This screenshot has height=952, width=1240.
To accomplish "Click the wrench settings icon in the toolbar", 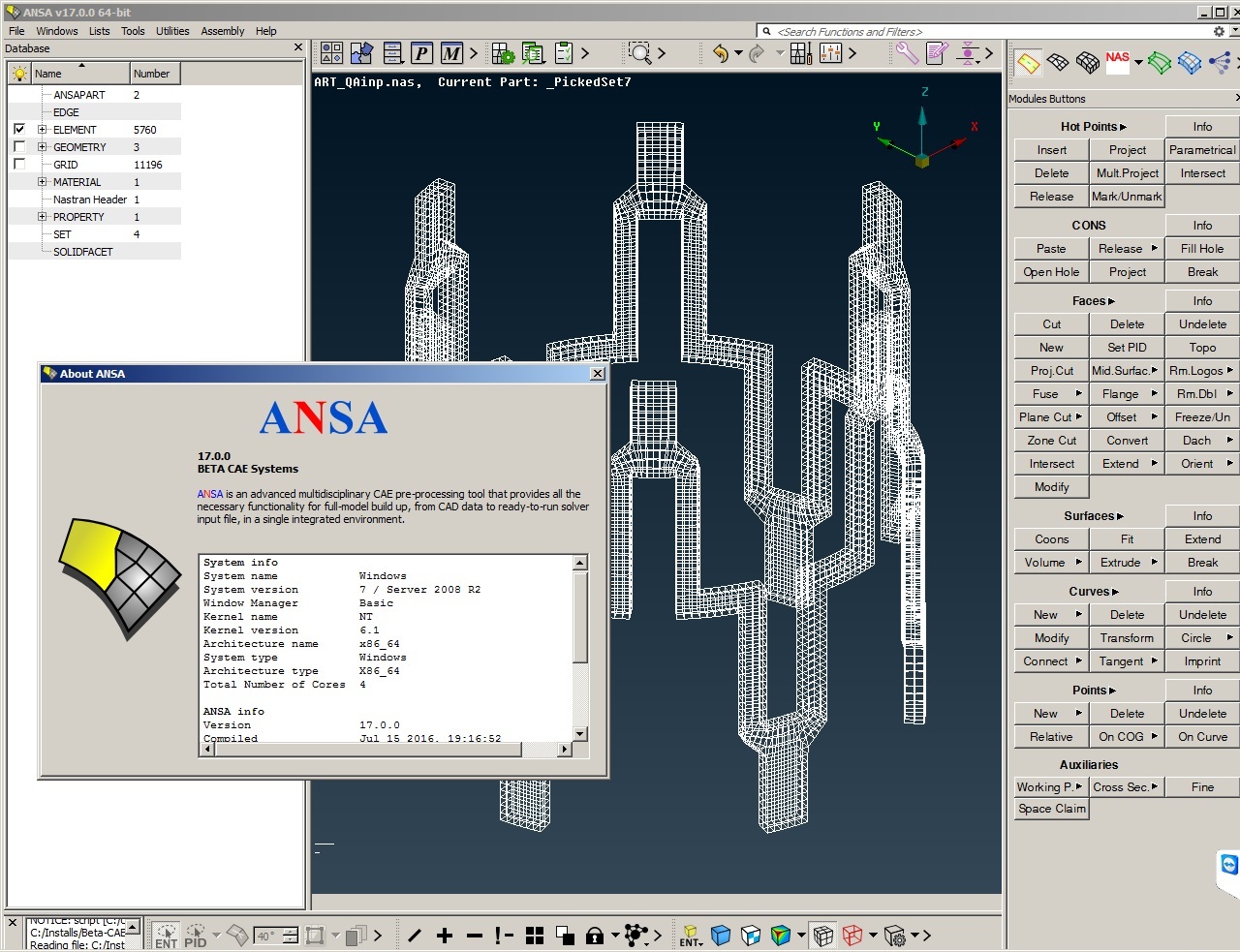I will click(x=907, y=53).
